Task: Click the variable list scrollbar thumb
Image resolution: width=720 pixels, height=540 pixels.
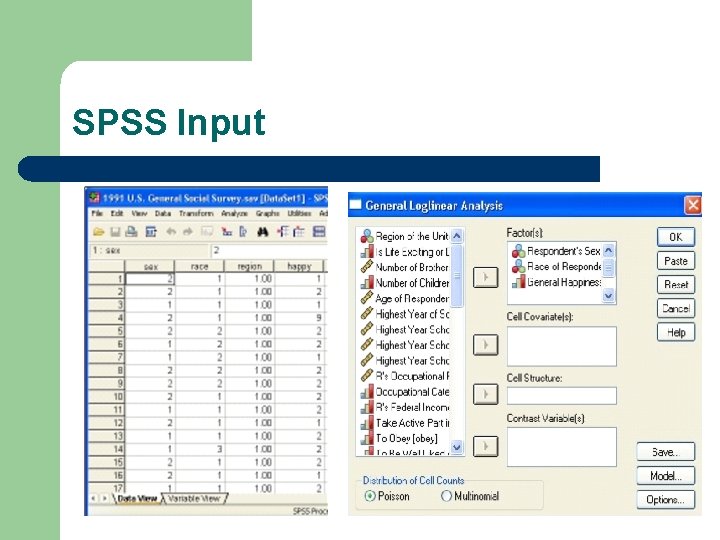Action: coord(457,276)
